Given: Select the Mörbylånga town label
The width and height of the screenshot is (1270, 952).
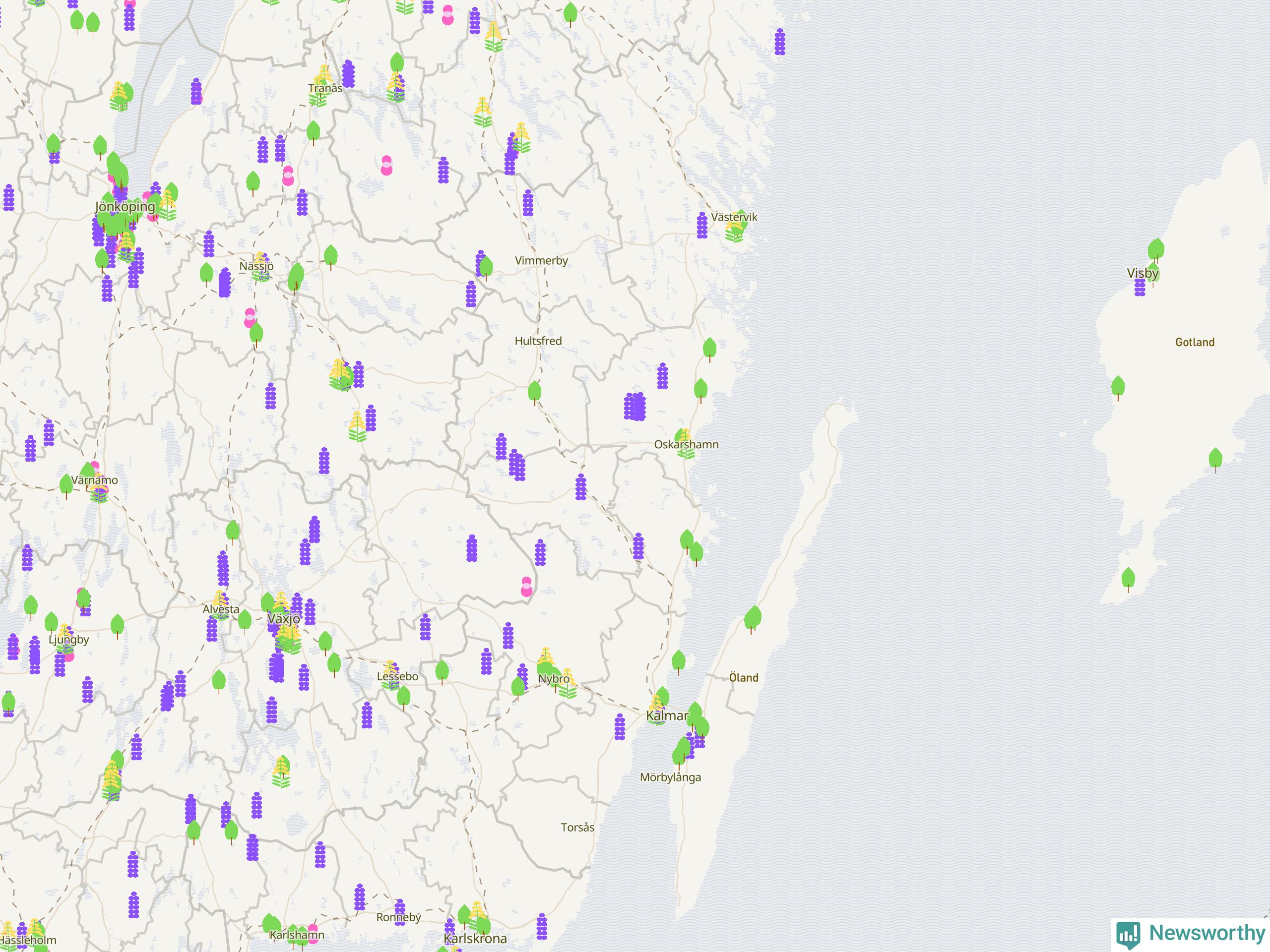Looking at the screenshot, I should 671,777.
